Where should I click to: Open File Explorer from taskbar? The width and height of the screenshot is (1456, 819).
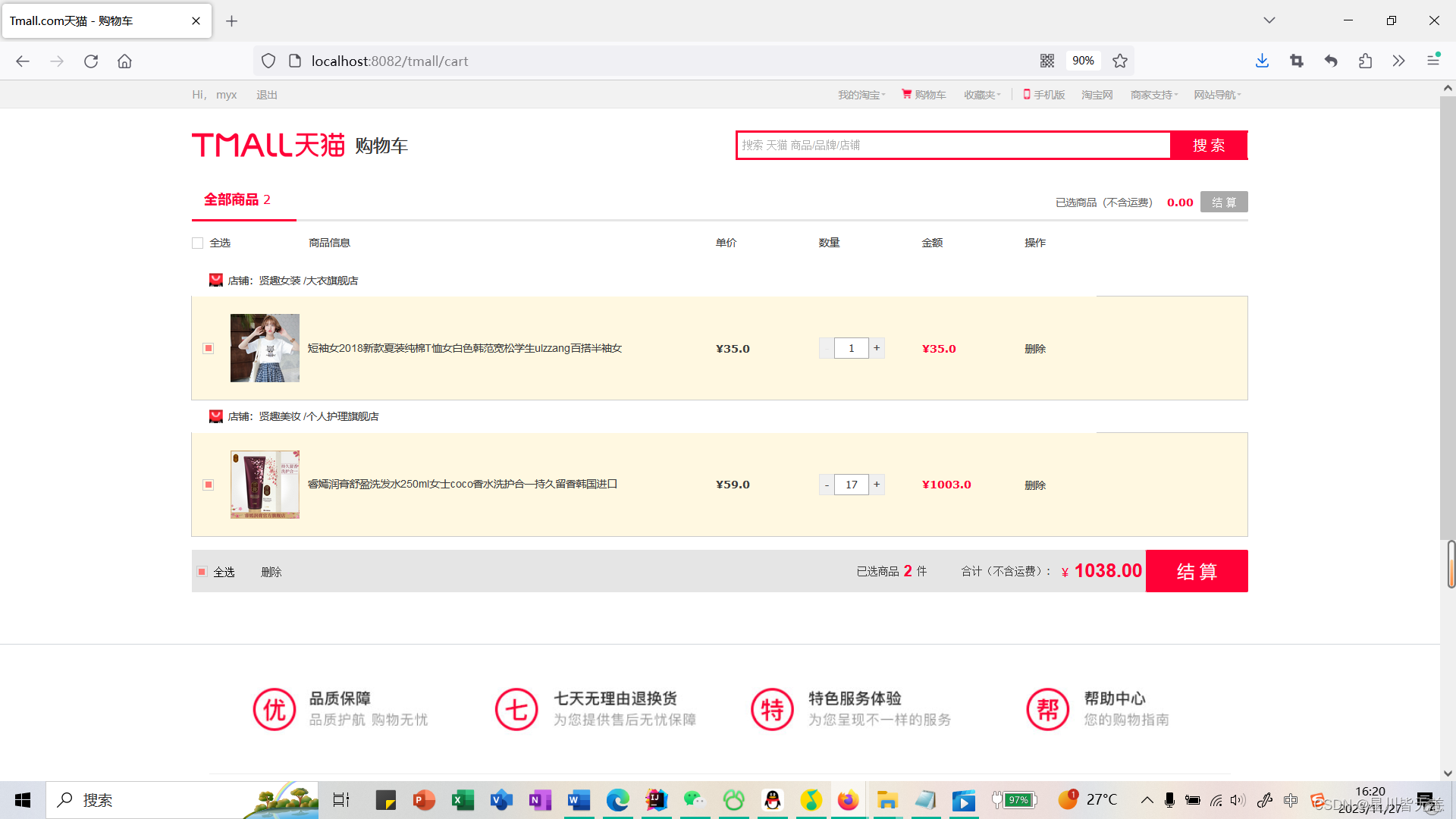(886, 800)
